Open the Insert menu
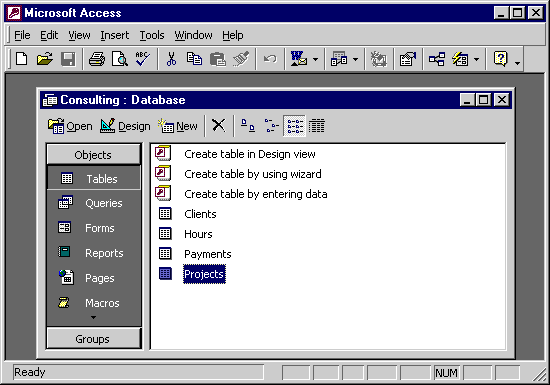 (115, 35)
